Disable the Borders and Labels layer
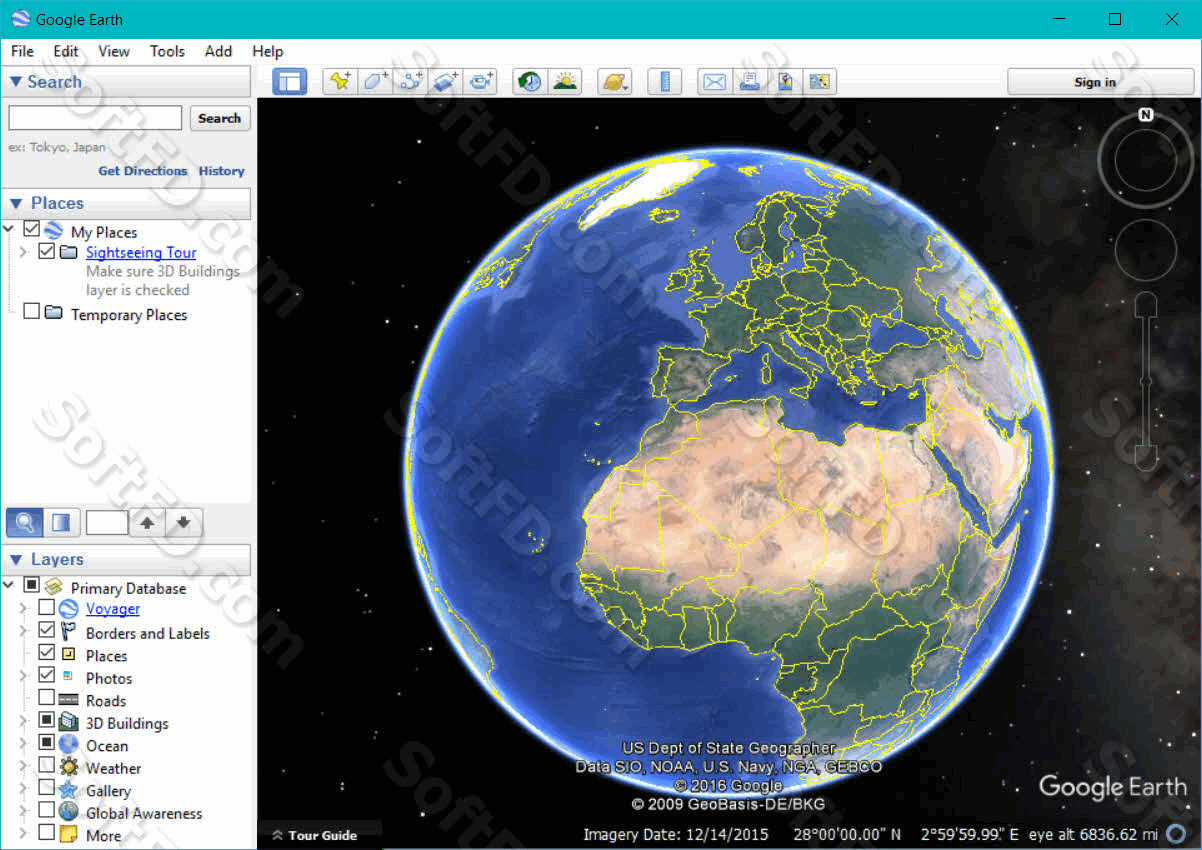Viewport: 1202px width, 850px height. tap(46, 630)
